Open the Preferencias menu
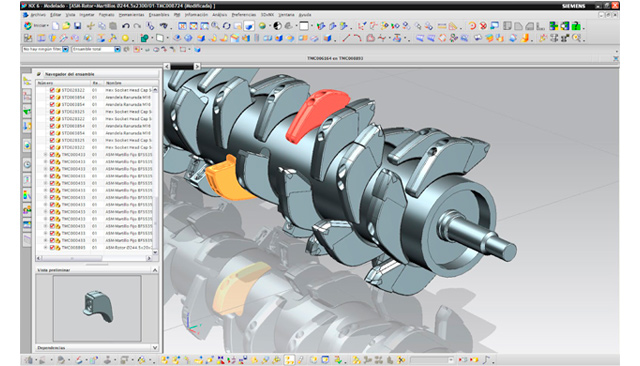Image resolution: width=640 pixels, height=366 pixels. pyautogui.click(x=244, y=15)
